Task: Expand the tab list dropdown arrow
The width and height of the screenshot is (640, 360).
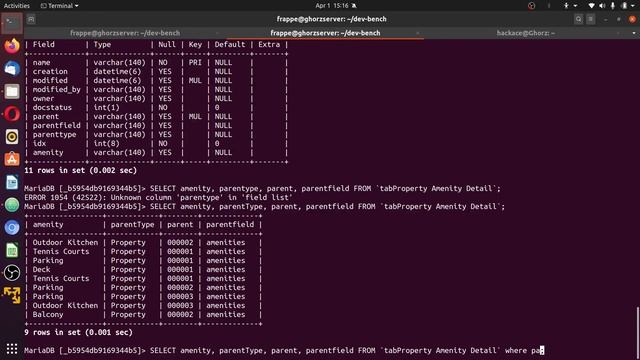Action: click(634, 33)
